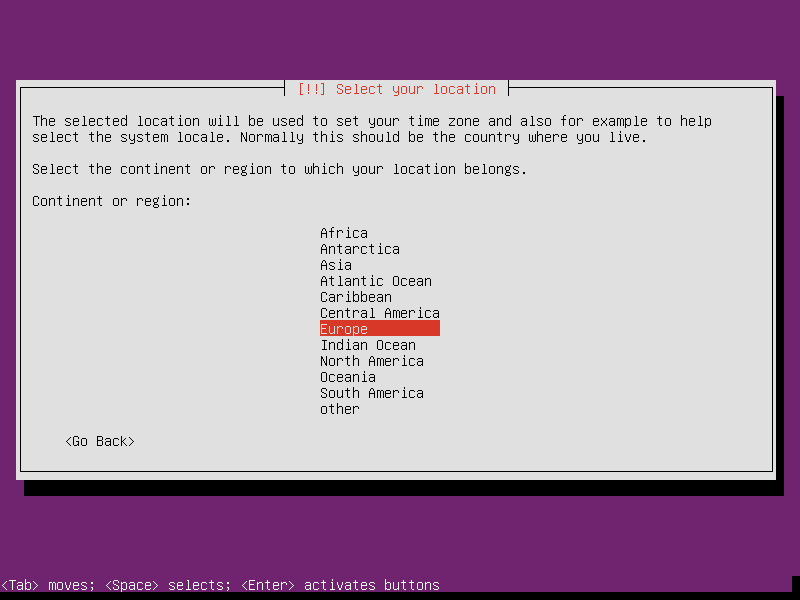Screen dimensions: 800x600
Task: Choose Asia in the location list
Action: click(x=335, y=265)
